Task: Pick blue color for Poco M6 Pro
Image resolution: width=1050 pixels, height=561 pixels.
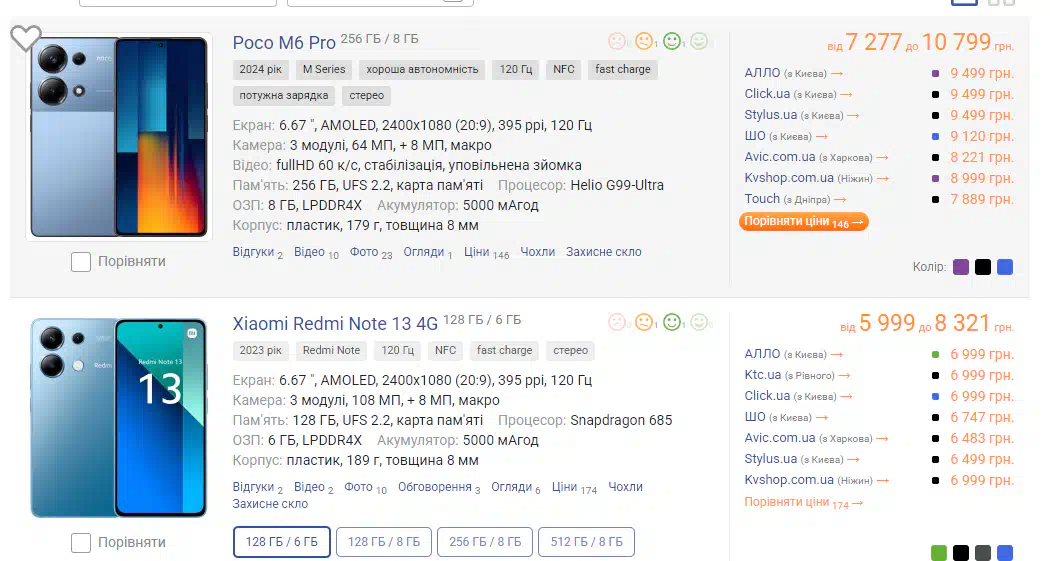Action: click(x=1005, y=267)
